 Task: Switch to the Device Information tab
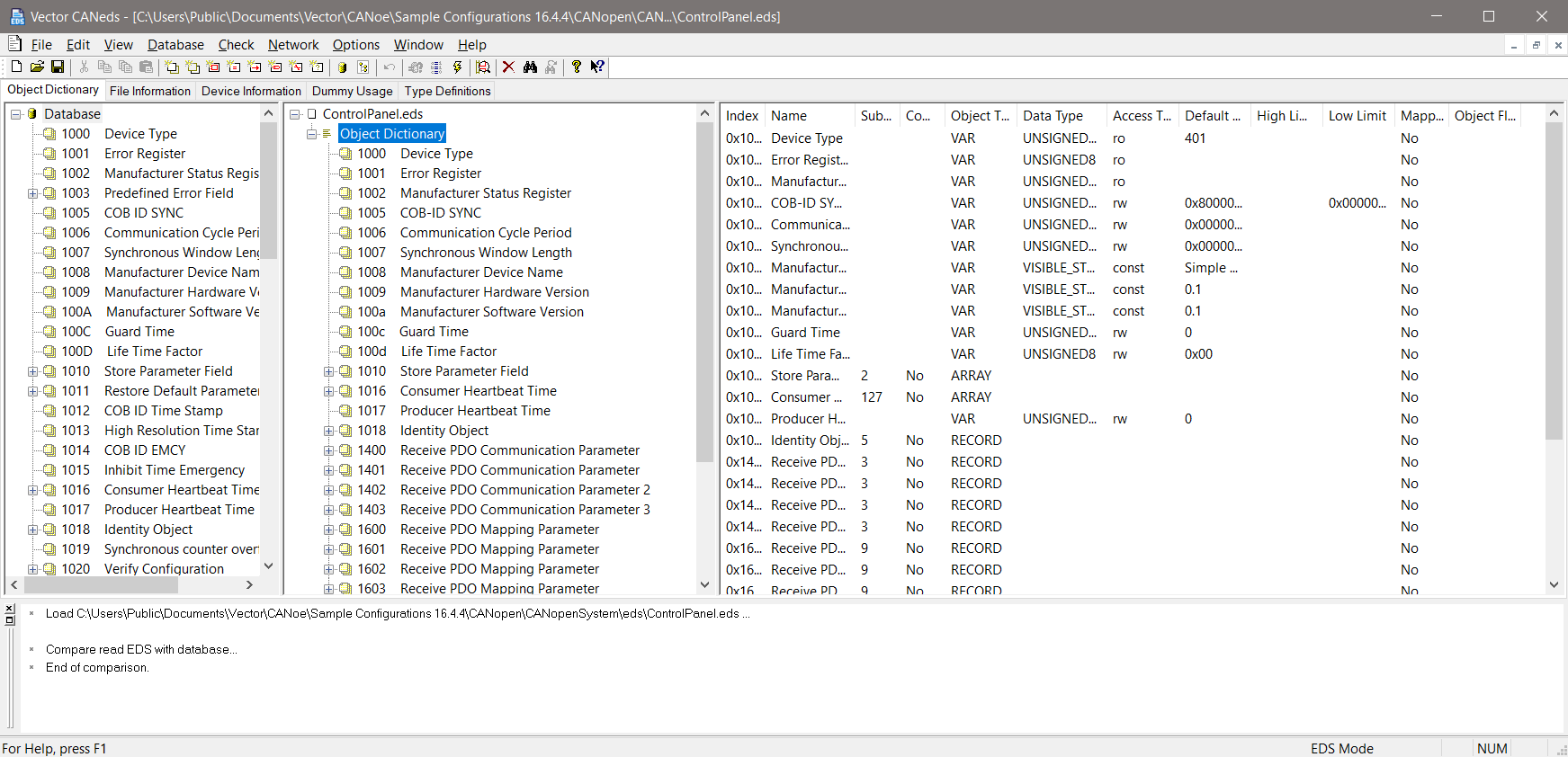pyautogui.click(x=251, y=91)
